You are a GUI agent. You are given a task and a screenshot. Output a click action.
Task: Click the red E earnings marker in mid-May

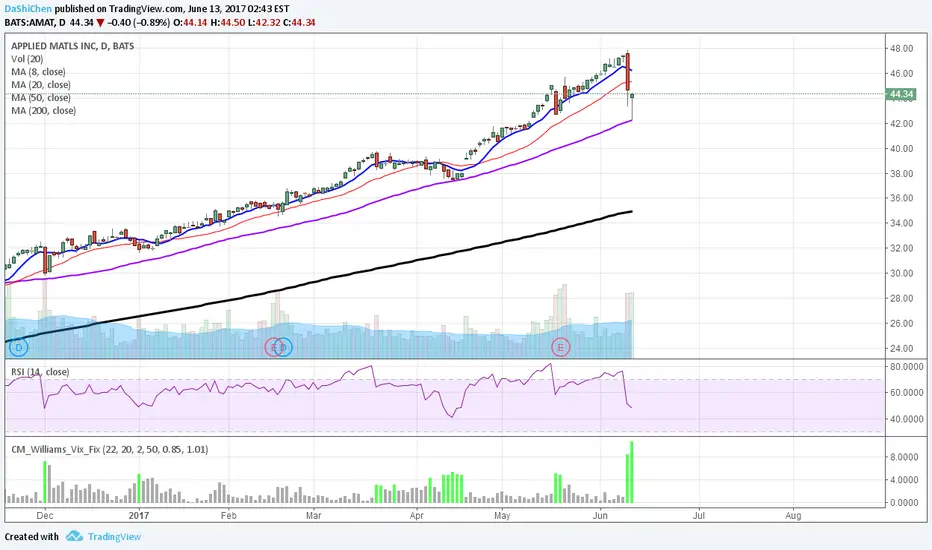(560, 347)
